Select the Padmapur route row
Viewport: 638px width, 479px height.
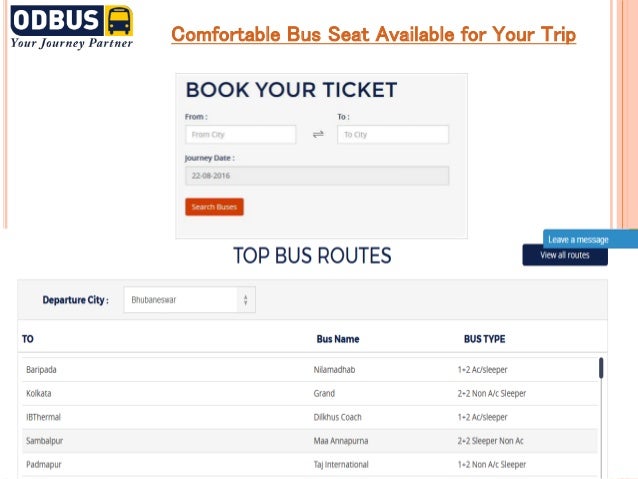310,464
